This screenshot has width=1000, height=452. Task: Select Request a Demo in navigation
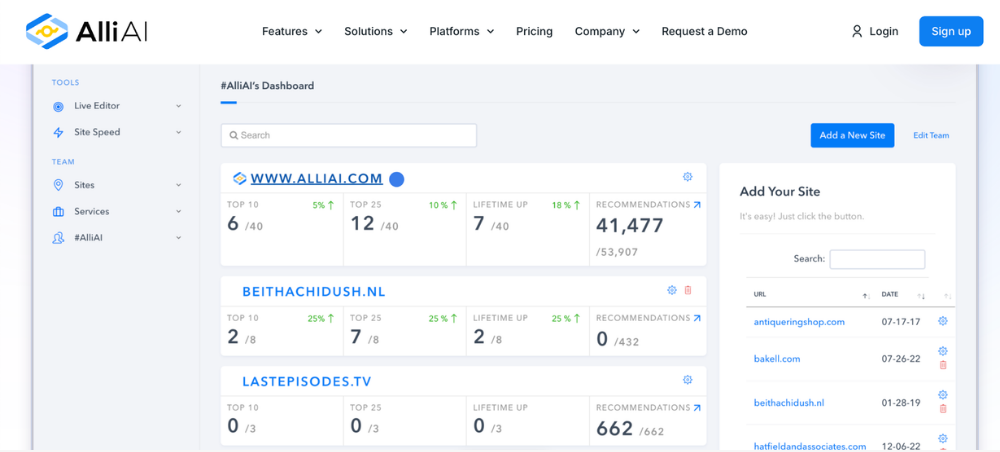704,31
